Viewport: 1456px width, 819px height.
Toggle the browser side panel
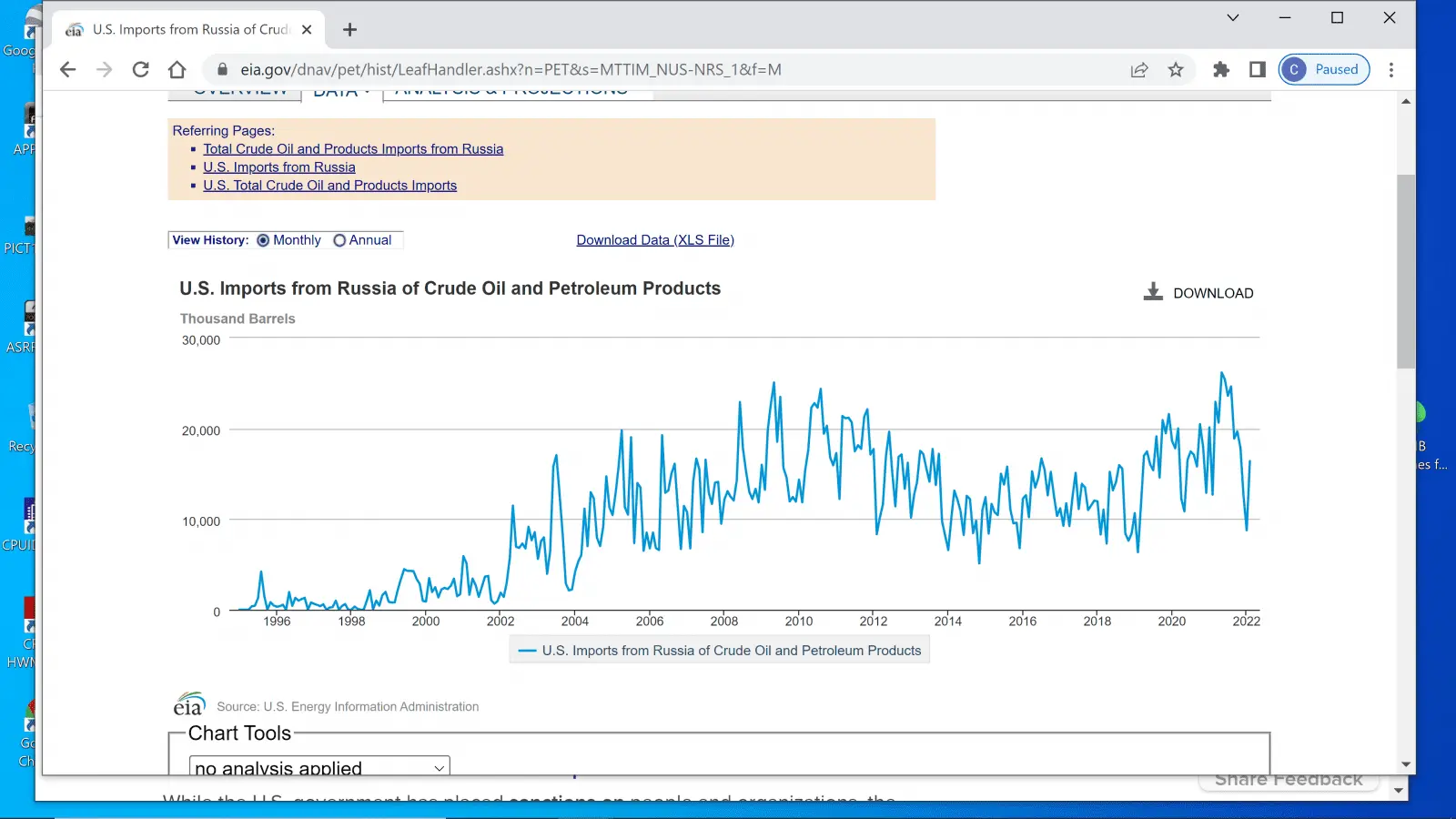tap(1258, 70)
